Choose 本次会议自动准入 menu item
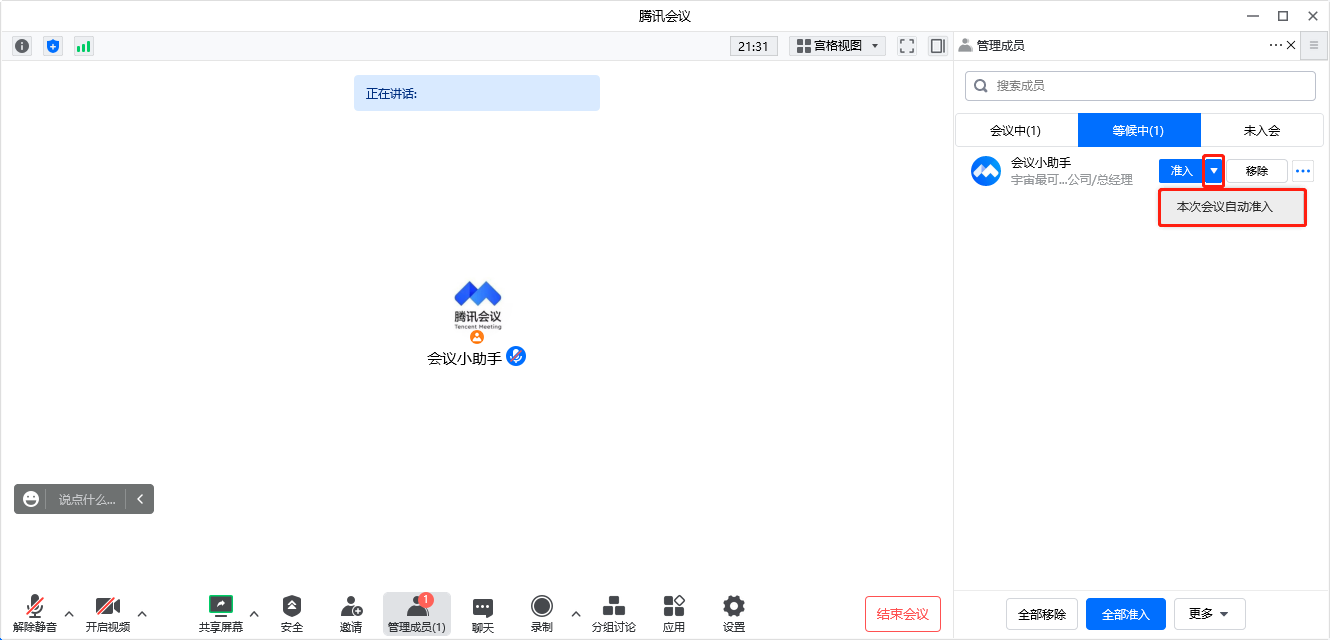 click(1232, 207)
